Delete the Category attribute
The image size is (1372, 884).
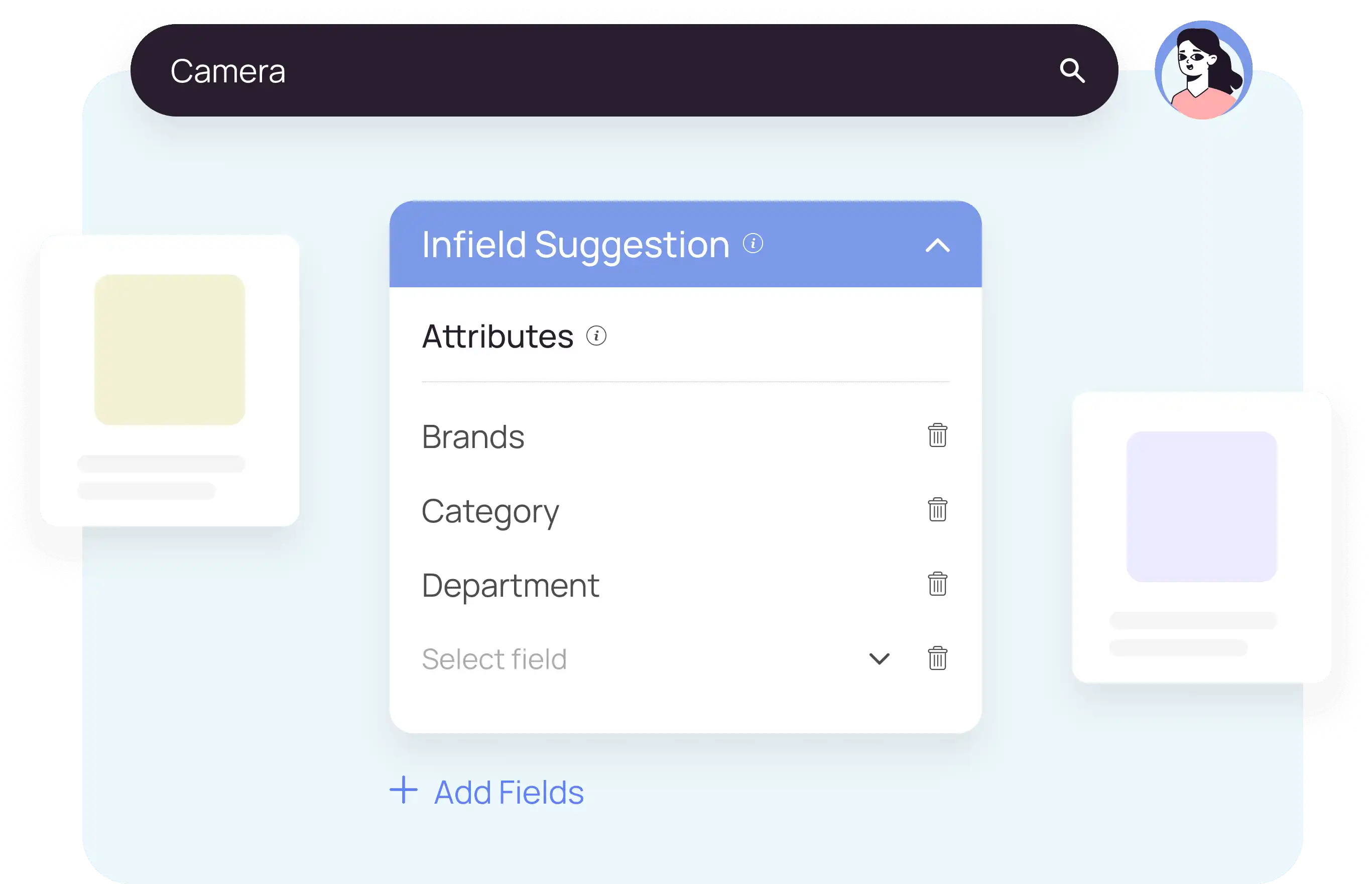pyautogui.click(x=937, y=510)
